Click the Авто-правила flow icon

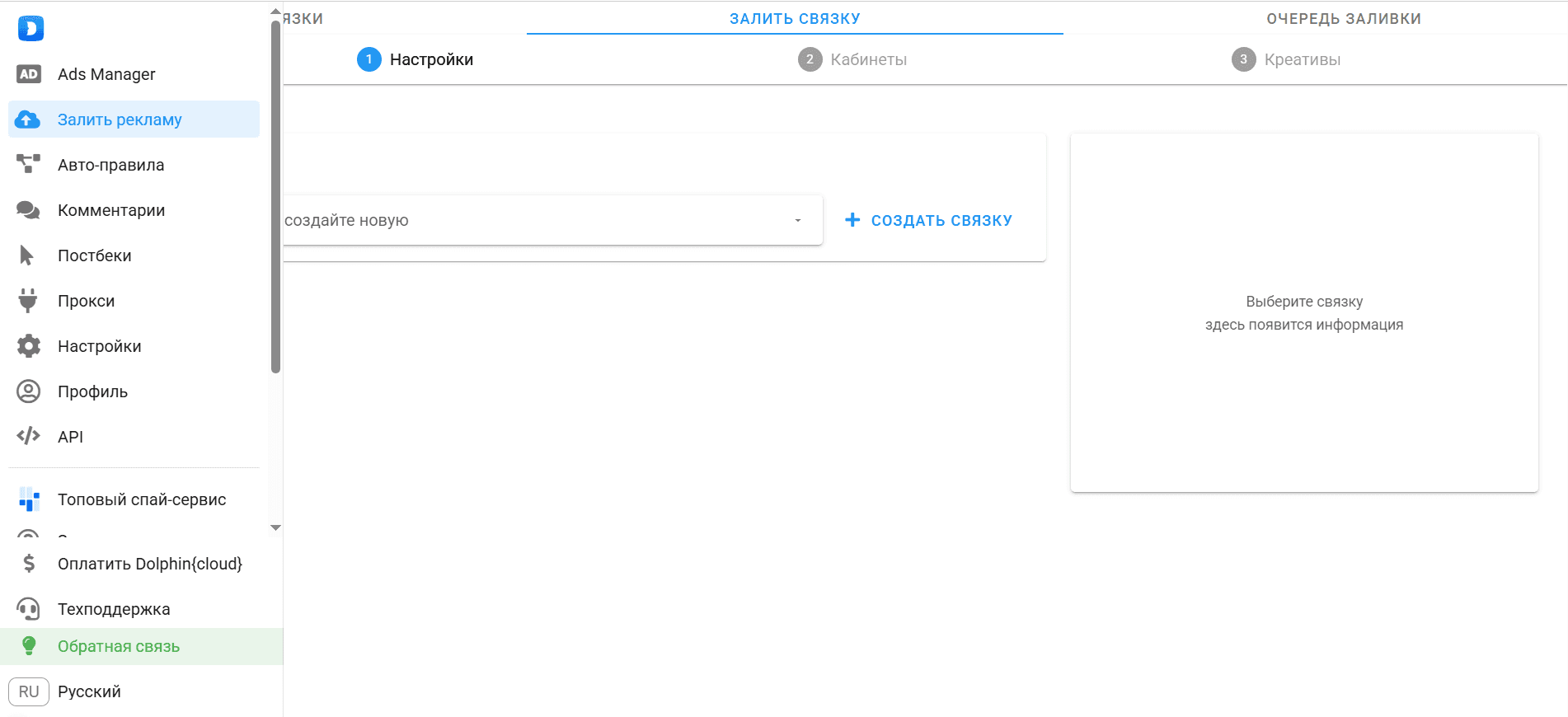(x=29, y=165)
